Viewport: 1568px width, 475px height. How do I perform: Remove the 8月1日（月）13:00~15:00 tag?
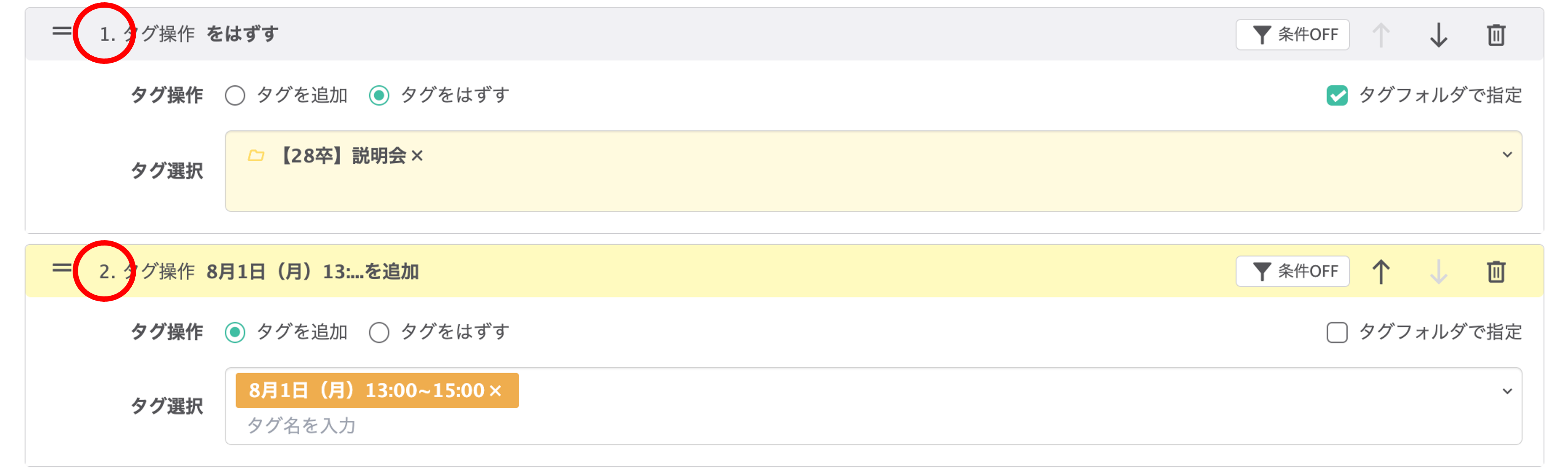[495, 390]
